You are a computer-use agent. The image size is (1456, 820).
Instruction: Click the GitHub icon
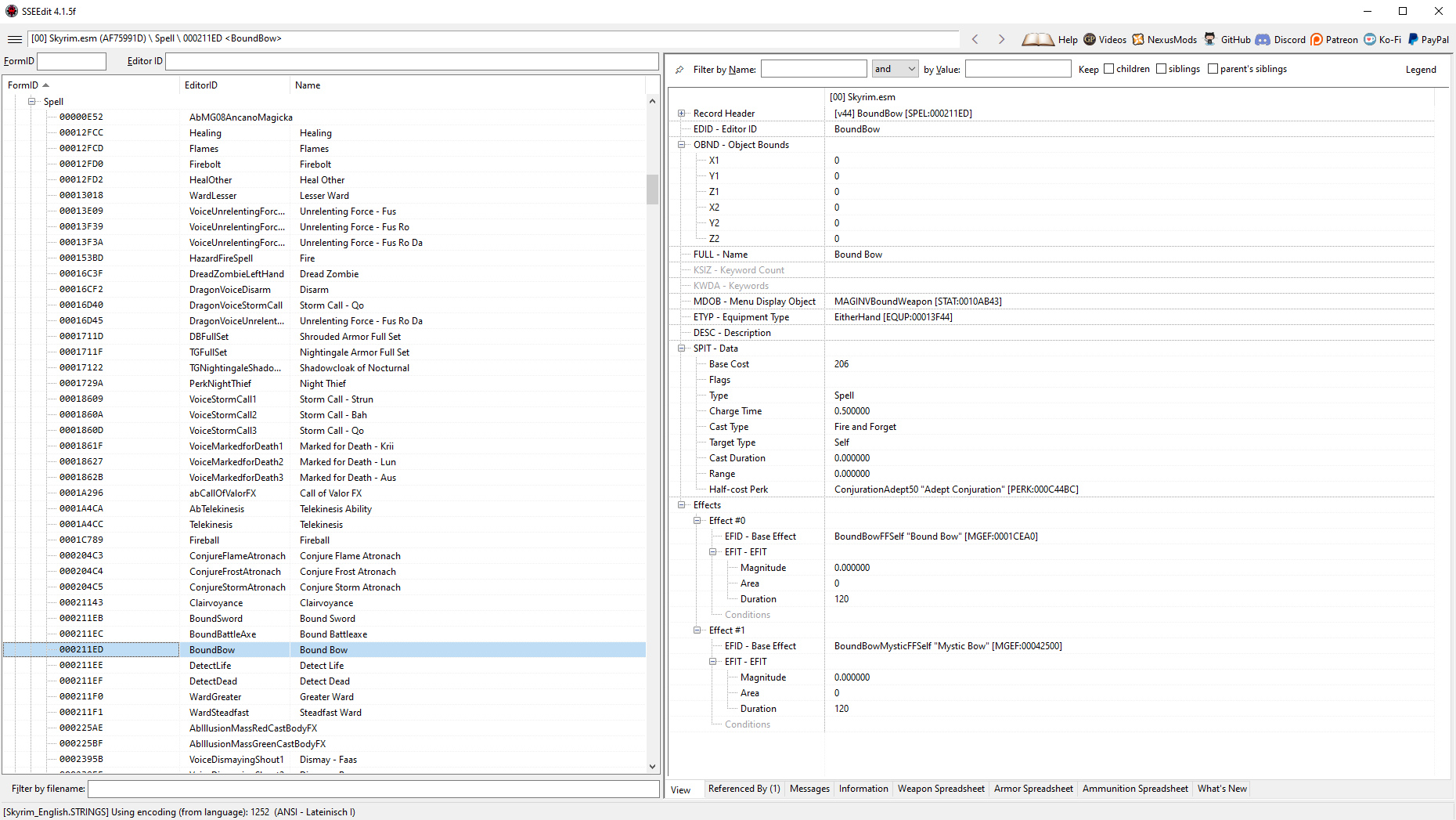(1210, 39)
